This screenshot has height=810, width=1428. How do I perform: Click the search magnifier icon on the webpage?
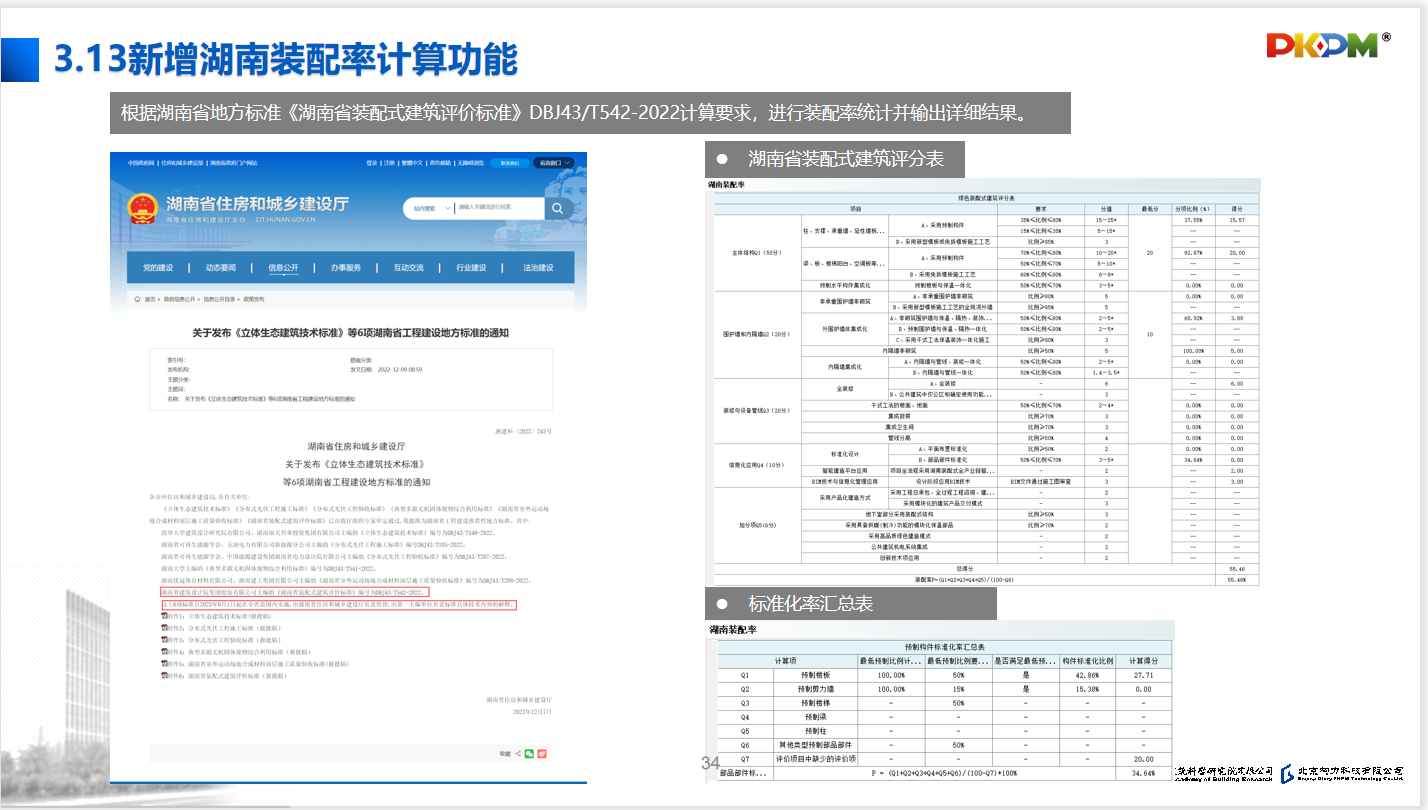tap(559, 208)
